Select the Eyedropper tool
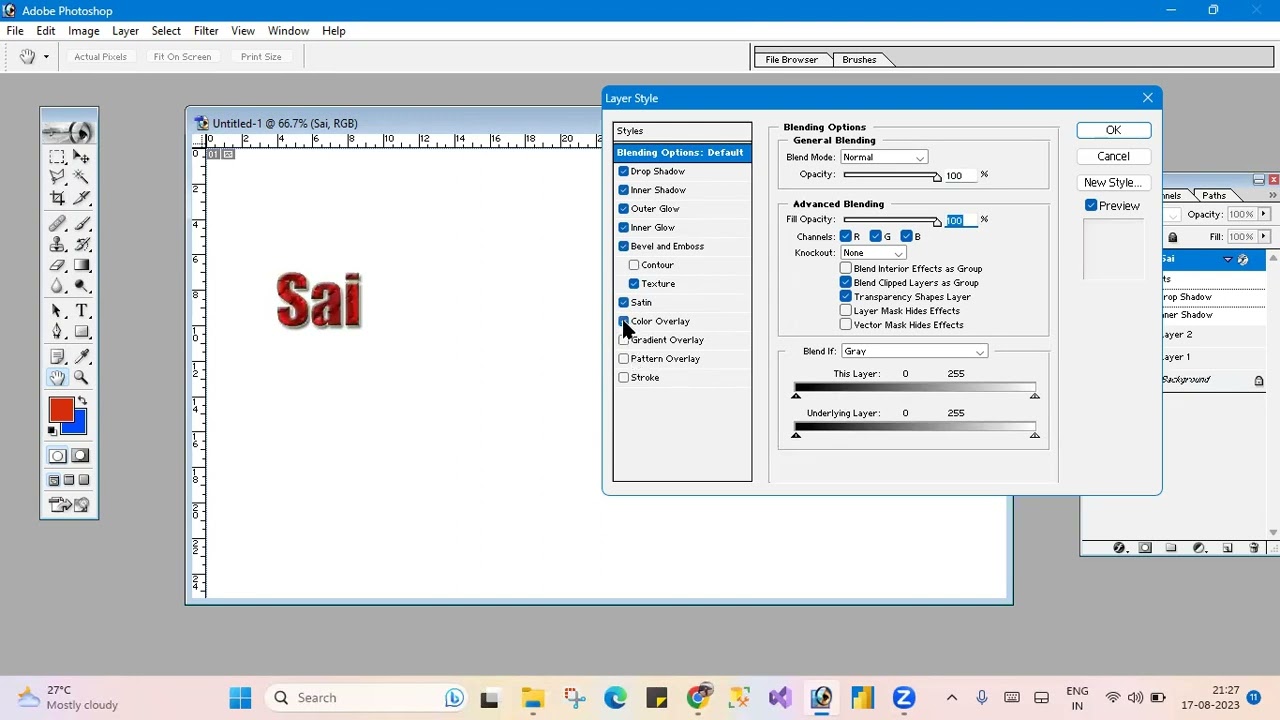1280x720 pixels. click(x=81, y=357)
